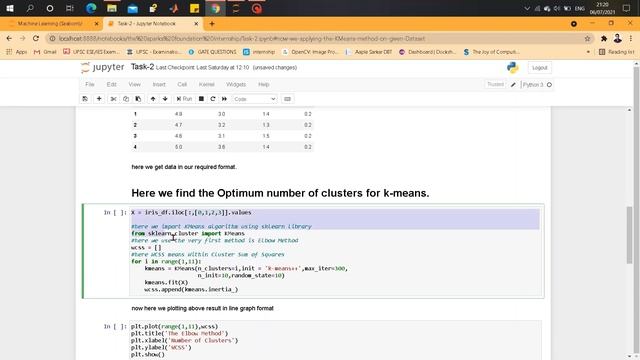Screen dimensions: 640x360
Task: Open the browser profile avatar
Action: click(x=618, y=38)
